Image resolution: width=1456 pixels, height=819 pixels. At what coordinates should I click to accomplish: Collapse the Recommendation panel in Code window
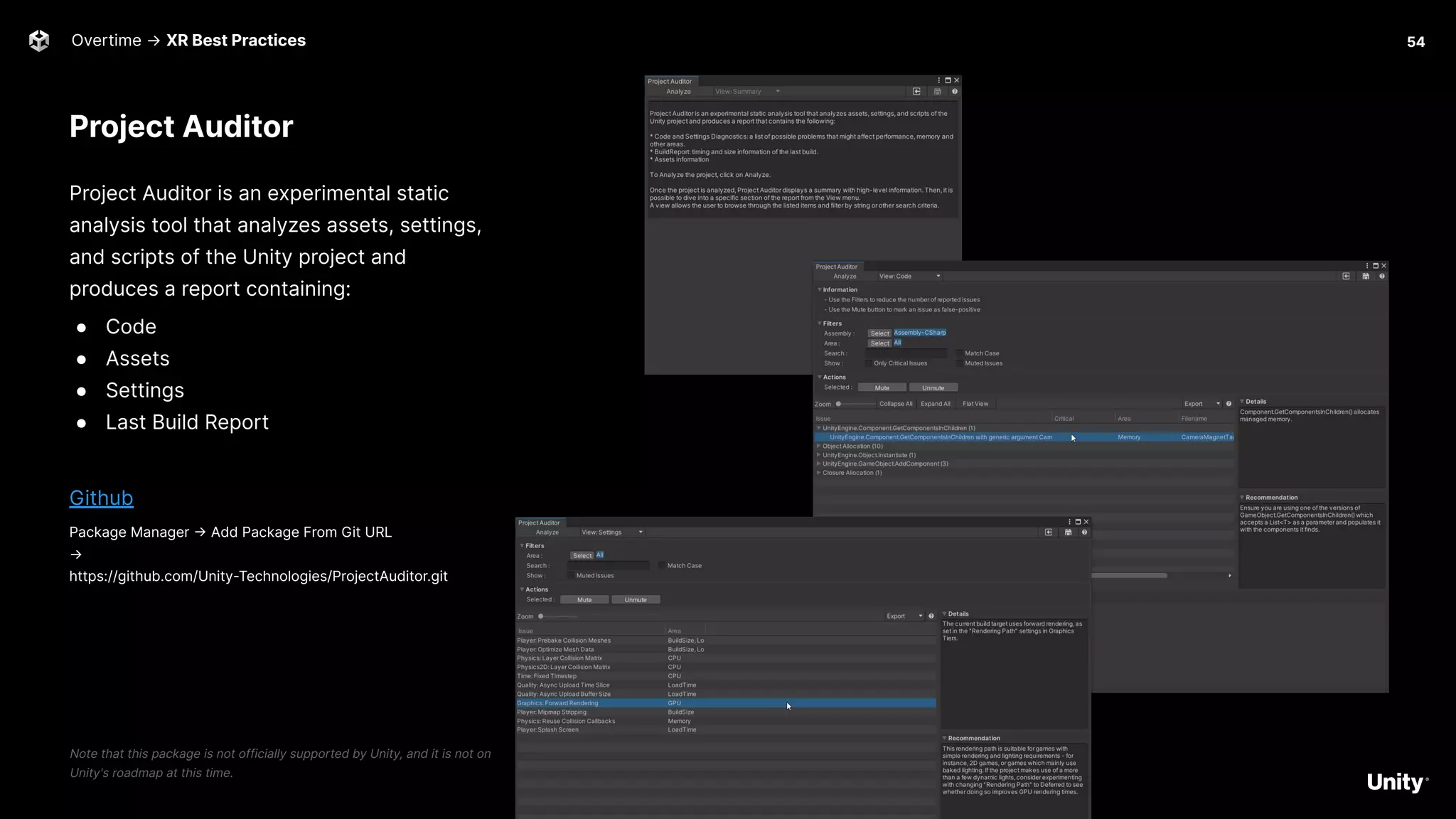pyautogui.click(x=1242, y=498)
